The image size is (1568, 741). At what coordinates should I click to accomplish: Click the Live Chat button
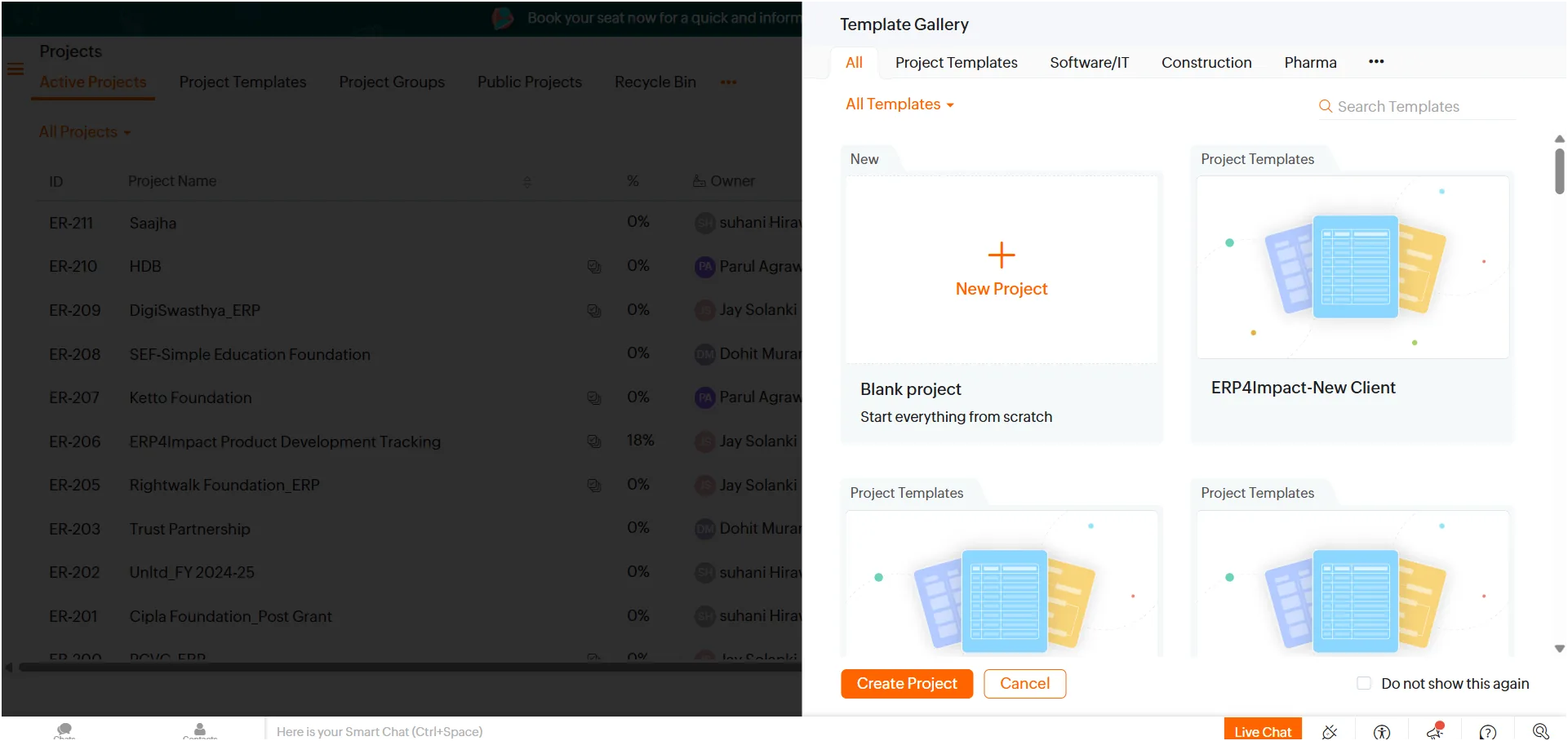pyautogui.click(x=1263, y=730)
